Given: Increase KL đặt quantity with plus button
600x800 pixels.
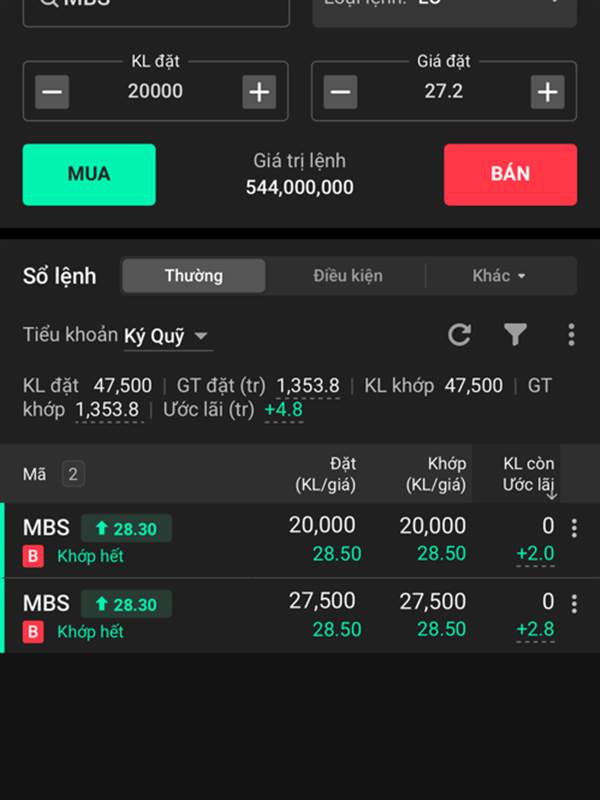Looking at the screenshot, I should pos(259,92).
